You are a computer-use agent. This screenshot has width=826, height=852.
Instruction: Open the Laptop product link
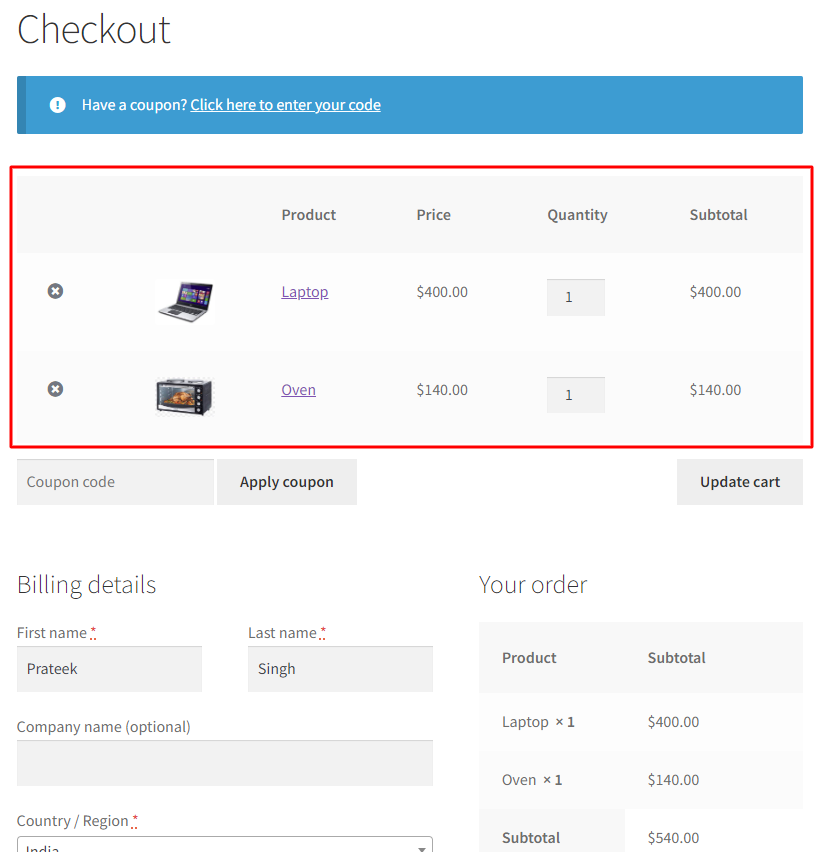(x=305, y=292)
